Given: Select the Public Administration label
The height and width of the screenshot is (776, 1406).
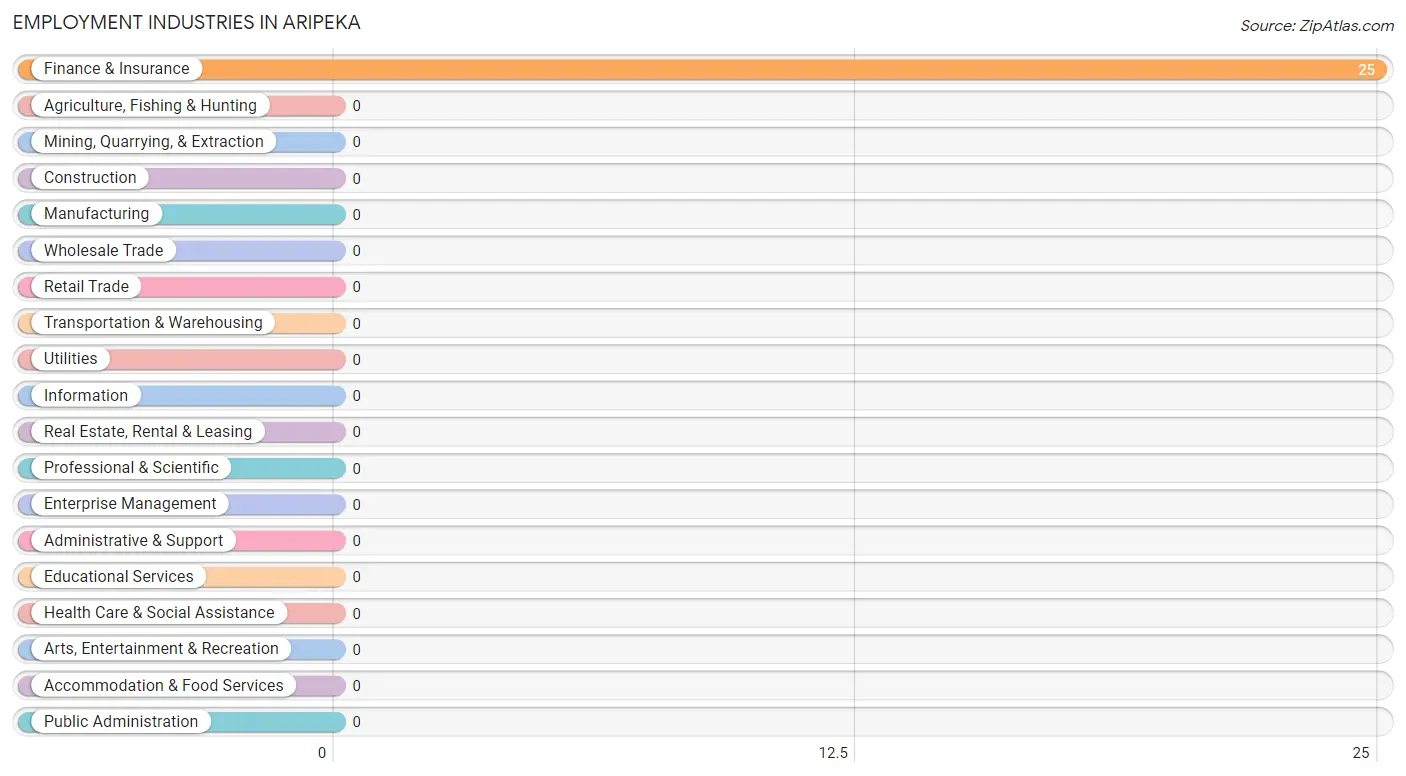Looking at the screenshot, I should (121, 721).
